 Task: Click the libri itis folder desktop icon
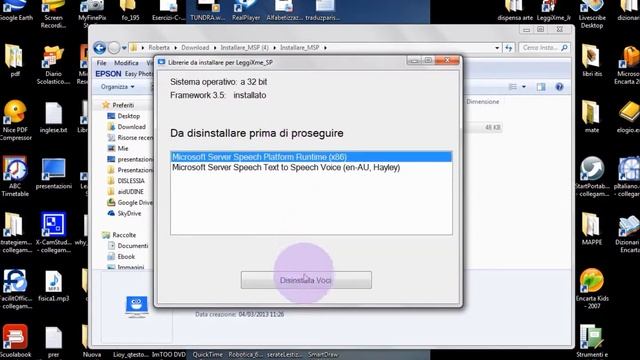(x=592, y=60)
